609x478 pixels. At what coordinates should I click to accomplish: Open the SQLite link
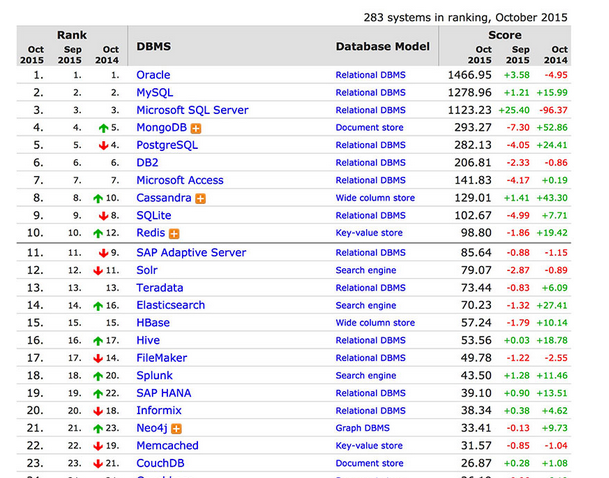pyautogui.click(x=154, y=216)
